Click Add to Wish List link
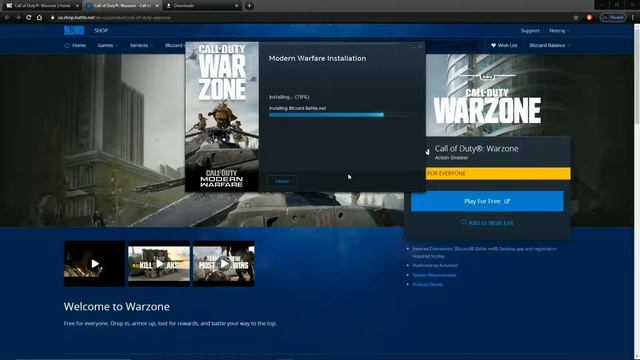Screen dimensions: 640x360 tap(487, 223)
